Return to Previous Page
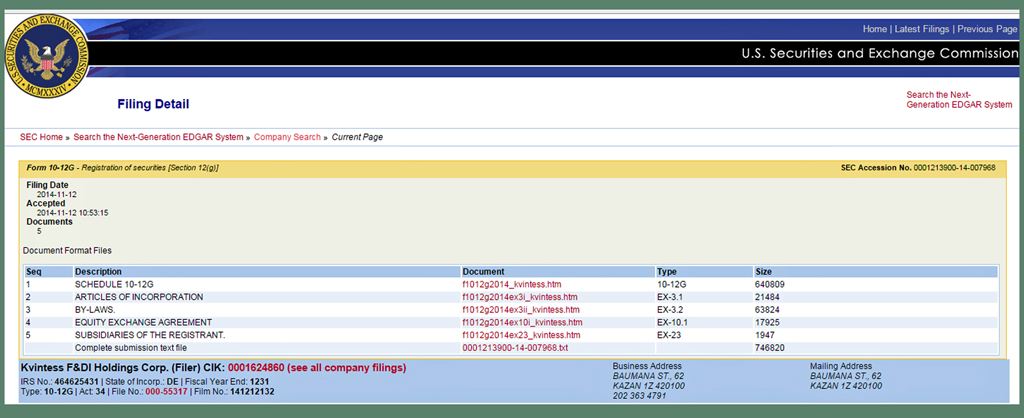The height and width of the screenshot is (418, 1024). tap(987, 29)
